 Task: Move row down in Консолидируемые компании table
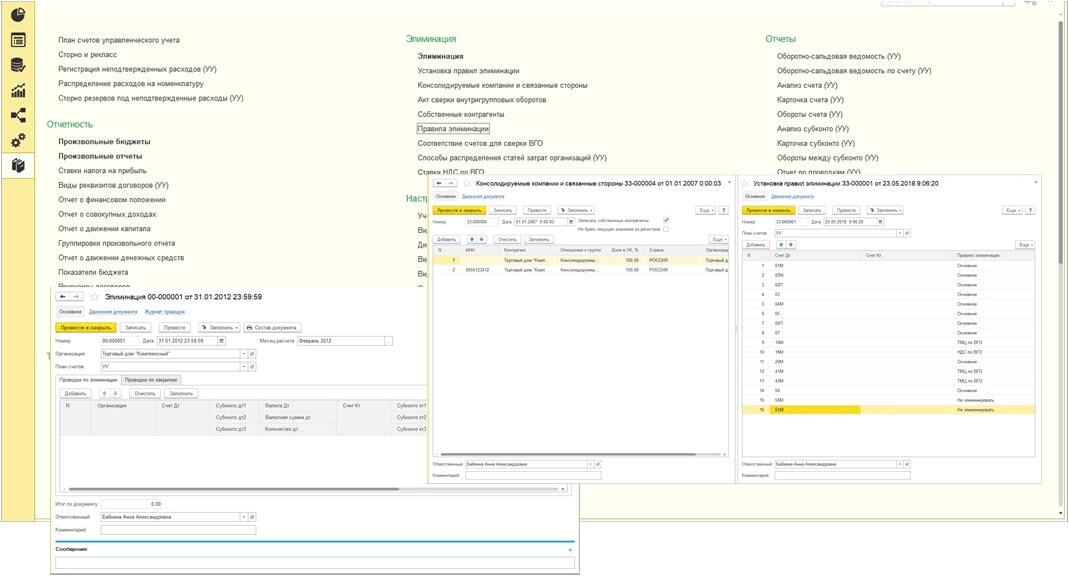(x=482, y=239)
